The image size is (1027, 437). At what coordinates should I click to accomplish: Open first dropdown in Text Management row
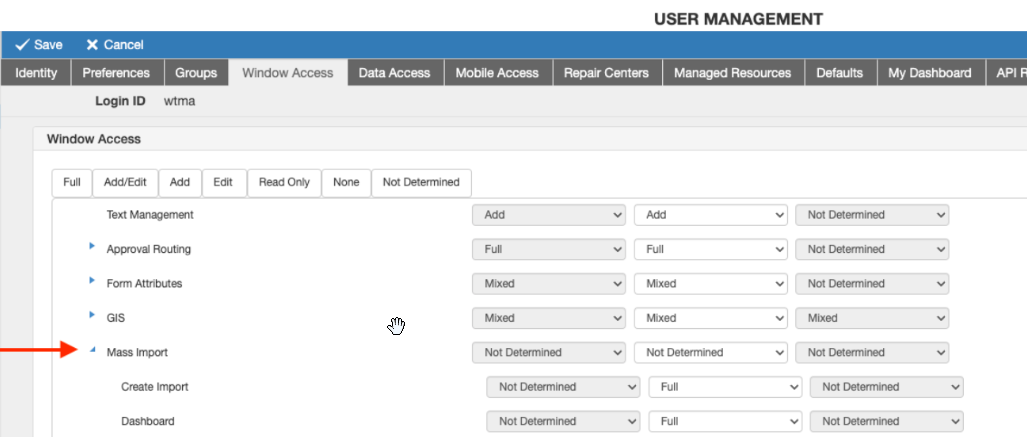click(549, 215)
